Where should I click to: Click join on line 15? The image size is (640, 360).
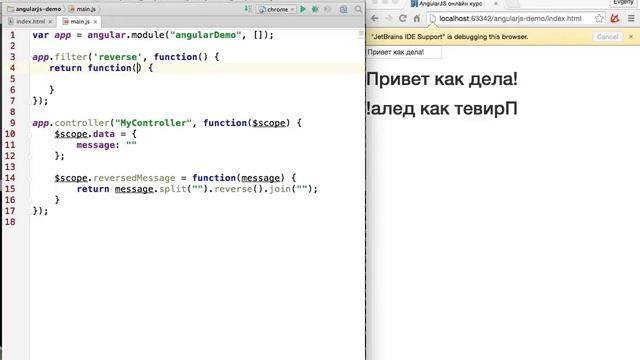pos(280,189)
